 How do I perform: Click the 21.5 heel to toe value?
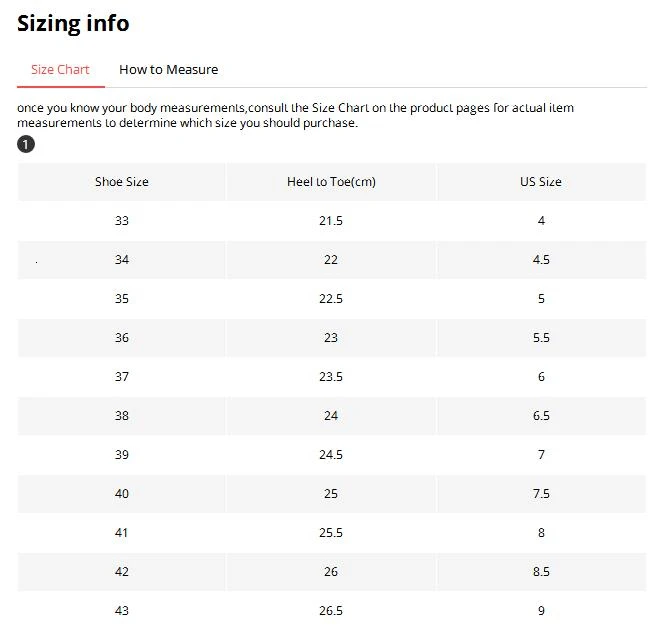click(331, 221)
